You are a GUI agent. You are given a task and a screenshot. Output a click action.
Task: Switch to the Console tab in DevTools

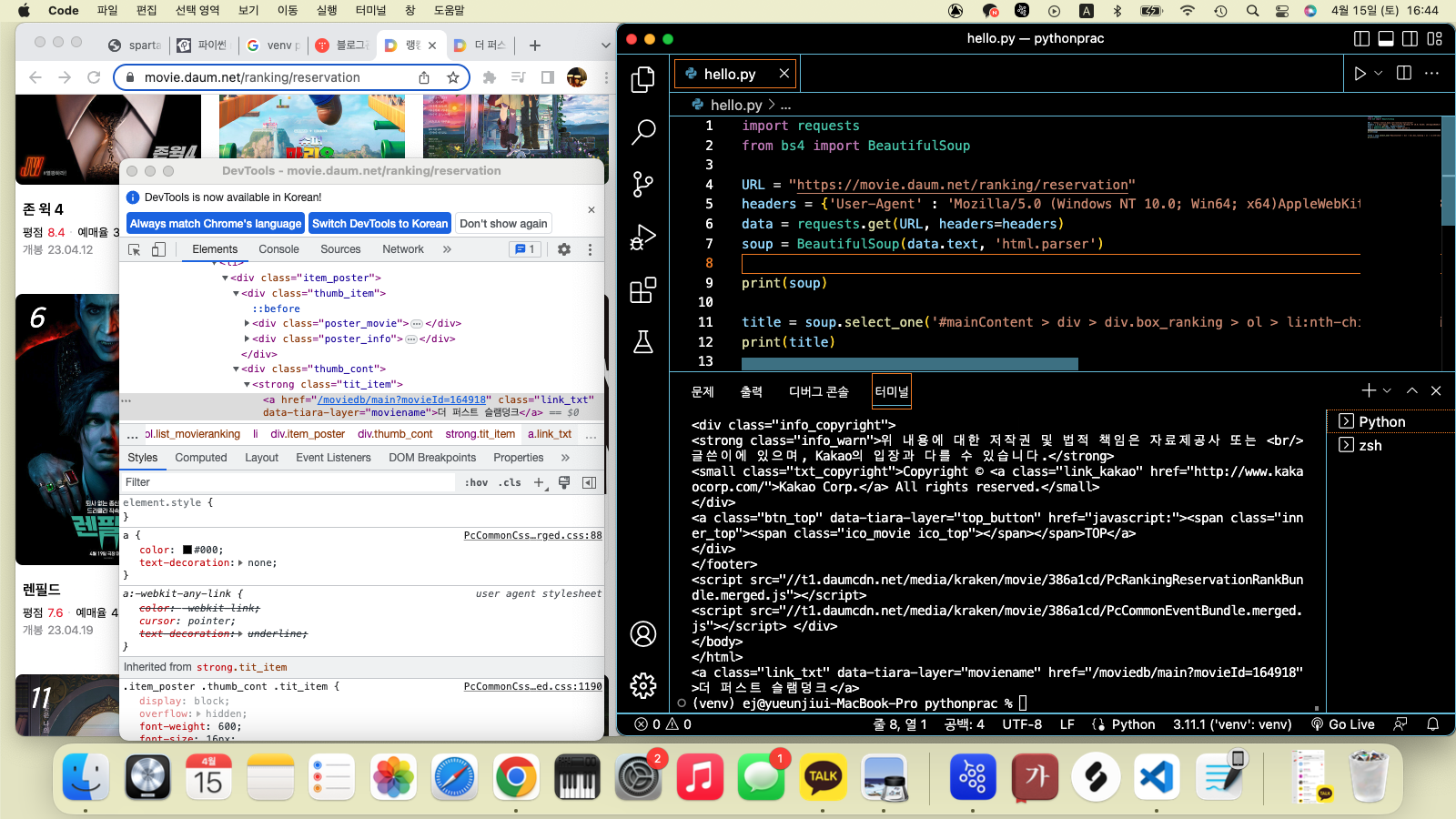(x=278, y=249)
